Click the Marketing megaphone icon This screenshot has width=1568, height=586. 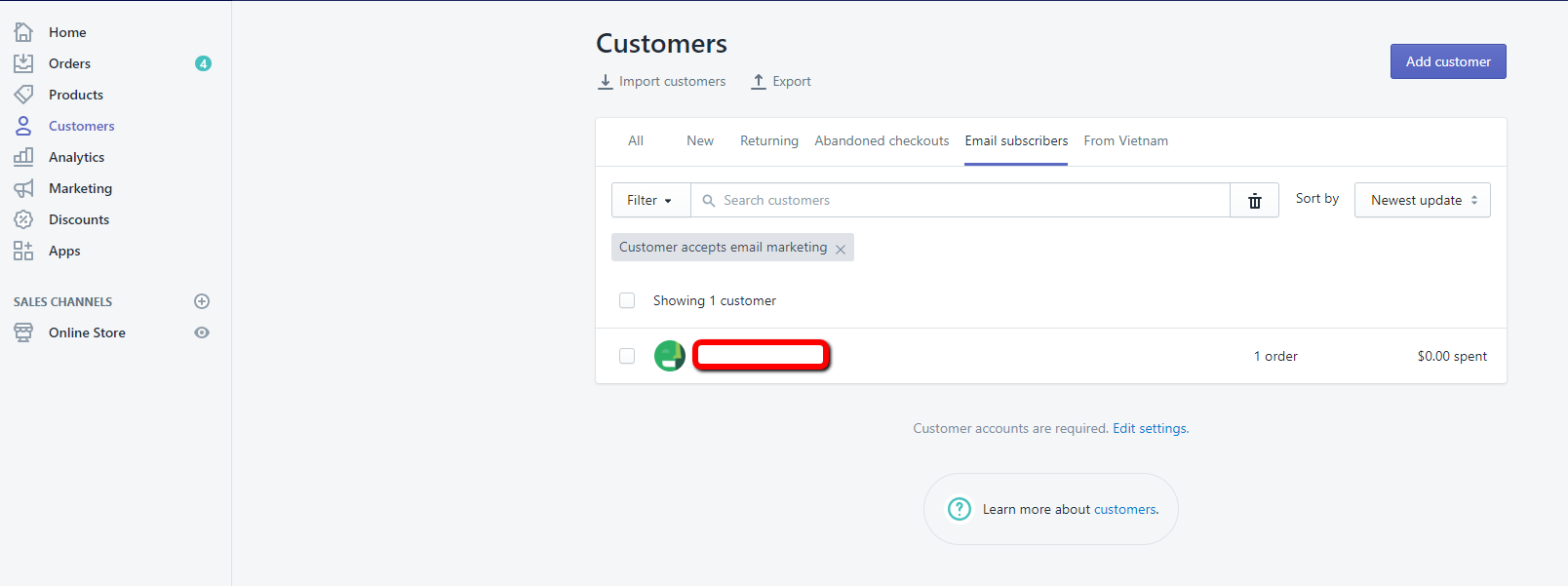click(23, 188)
